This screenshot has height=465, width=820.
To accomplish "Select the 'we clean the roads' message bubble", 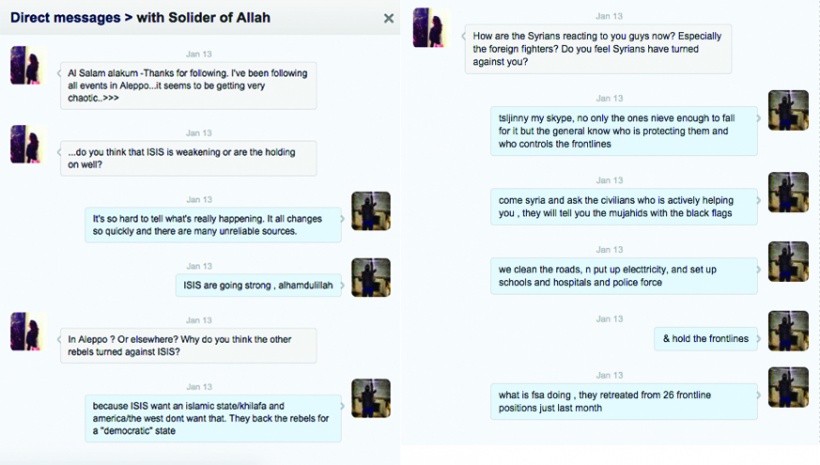I will [624, 276].
